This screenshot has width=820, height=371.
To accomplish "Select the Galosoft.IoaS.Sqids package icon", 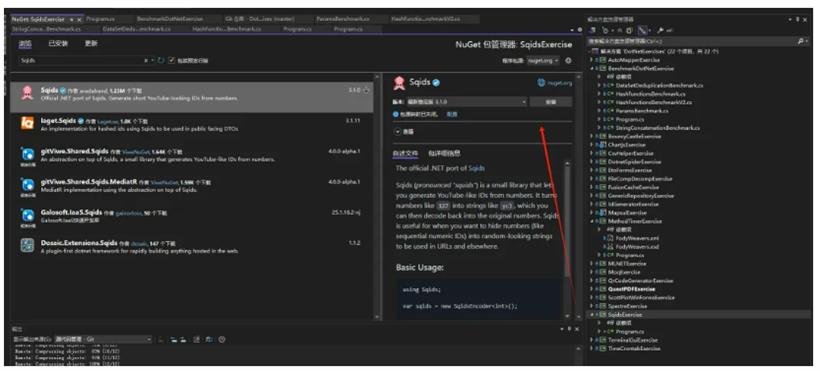I will pos(27,216).
